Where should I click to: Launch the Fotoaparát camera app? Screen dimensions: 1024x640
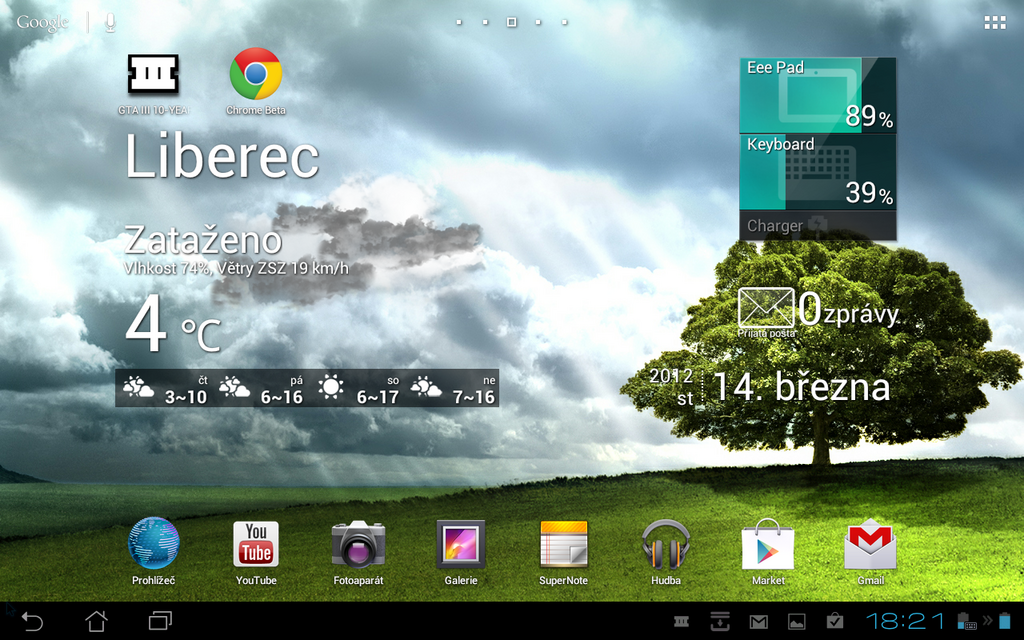(x=358, y=545)
